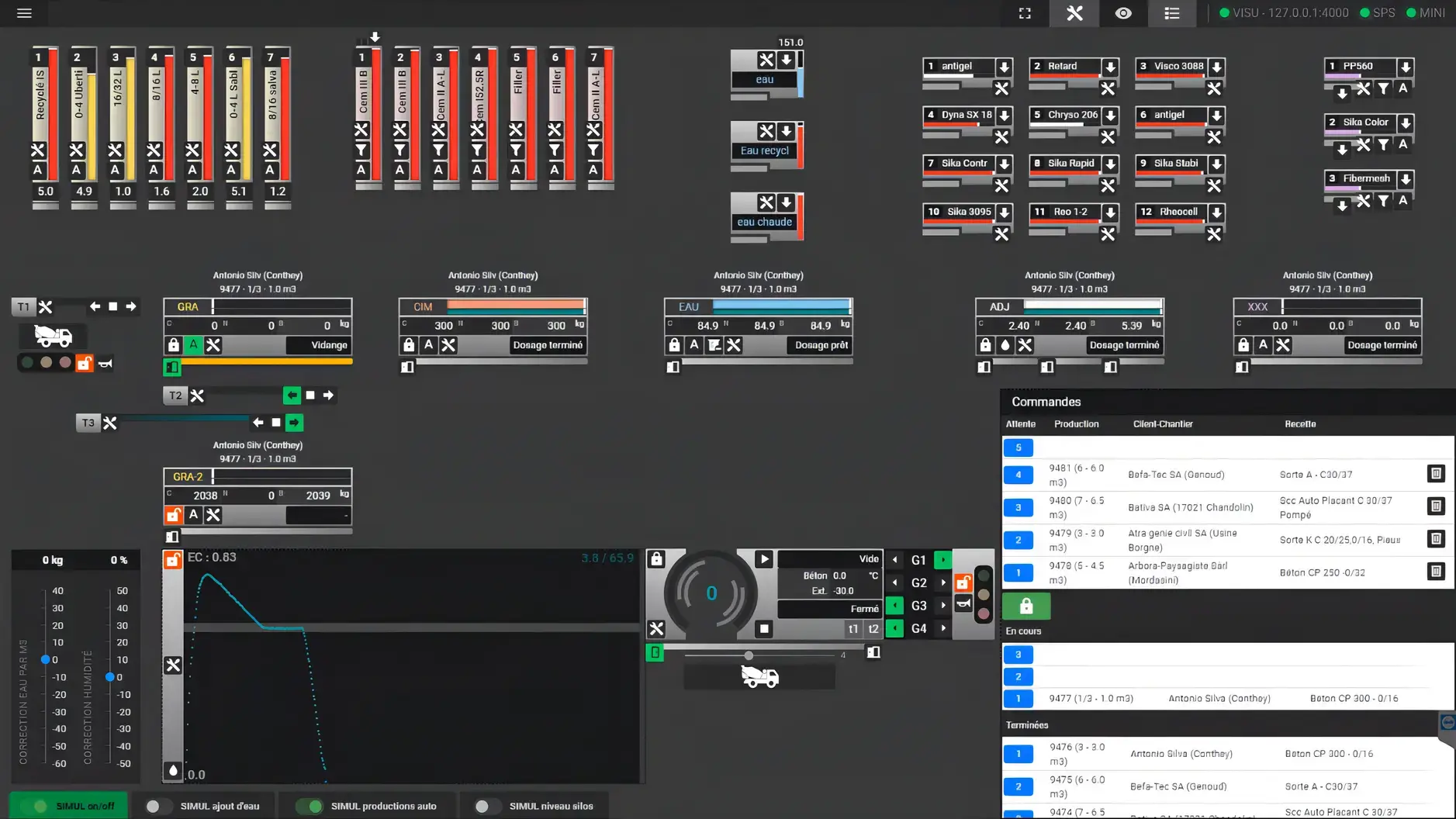The width and height of the screenshot is (1456, 819).
Task: Open the hamburger menu at top left
Action: pos(24,13)
